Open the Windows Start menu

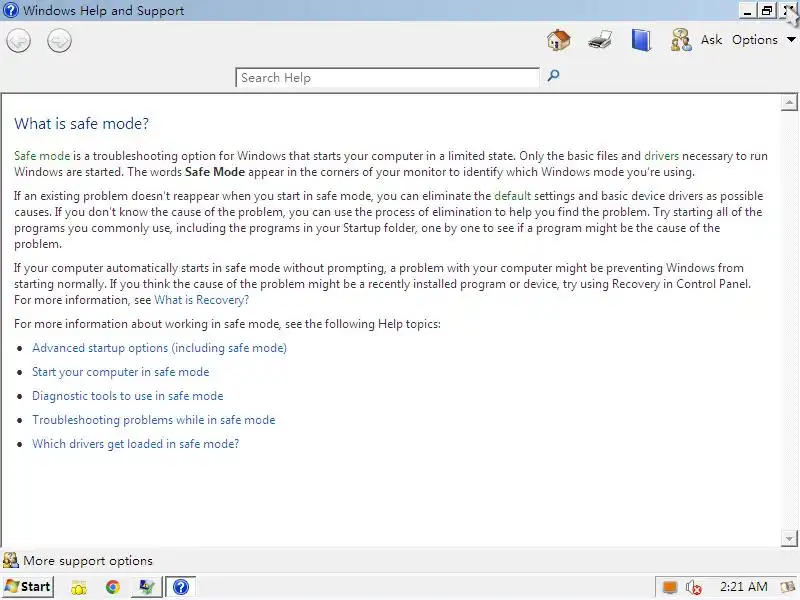[x=28, y=587]
